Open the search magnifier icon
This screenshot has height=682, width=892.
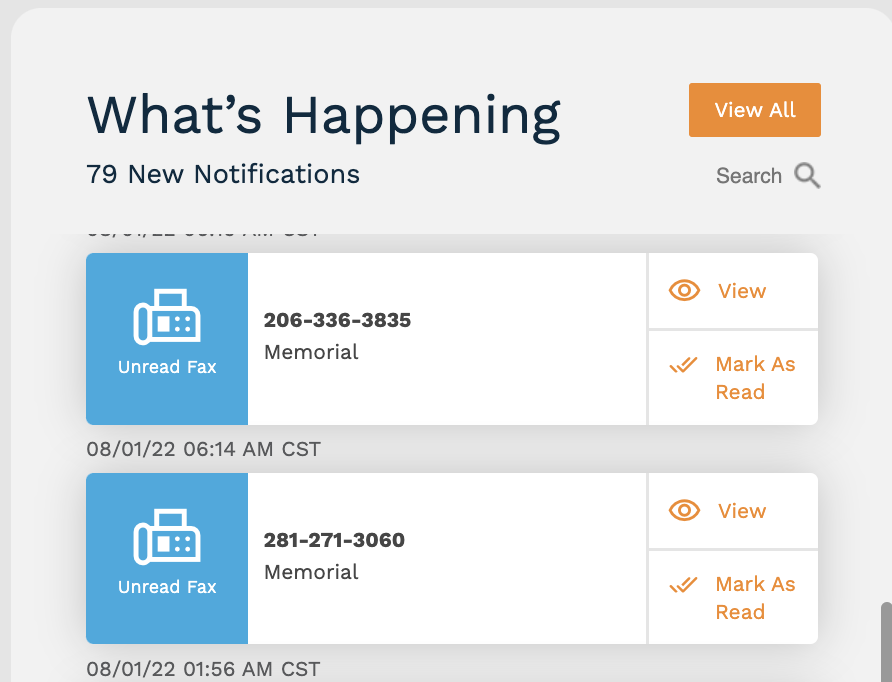(807, 175)
